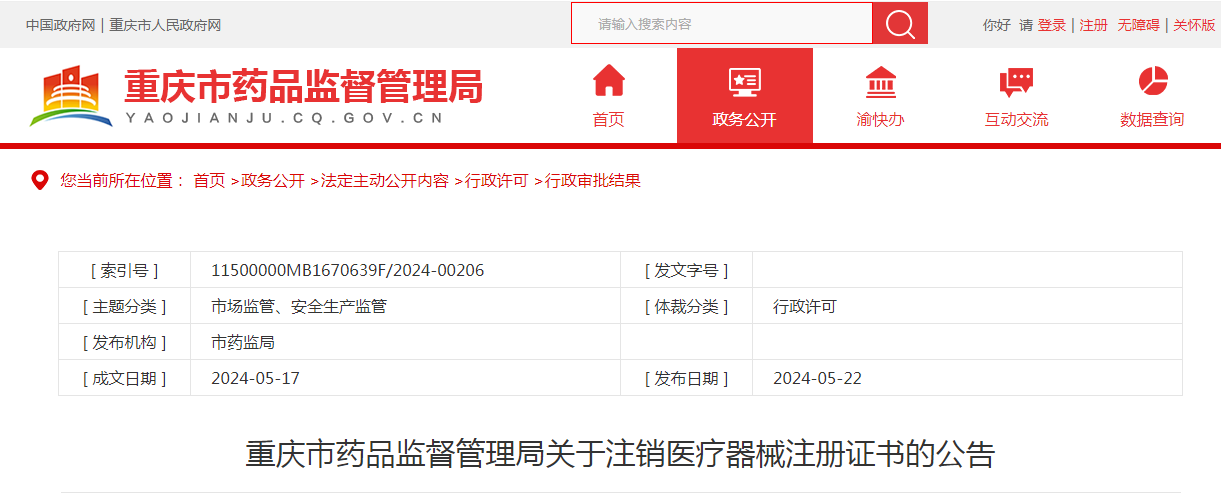Open the 数据查询 pie chart icon
The width and height of the screenshot is (1221, 498).
point(1152,81)
